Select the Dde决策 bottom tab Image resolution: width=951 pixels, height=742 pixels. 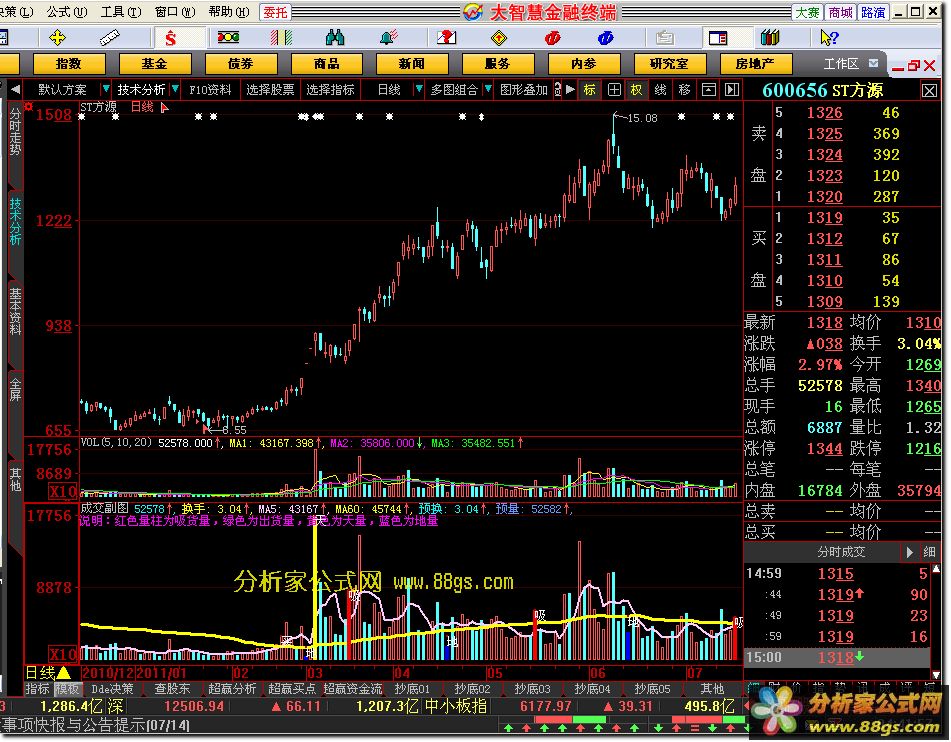[x=112, y=689]
